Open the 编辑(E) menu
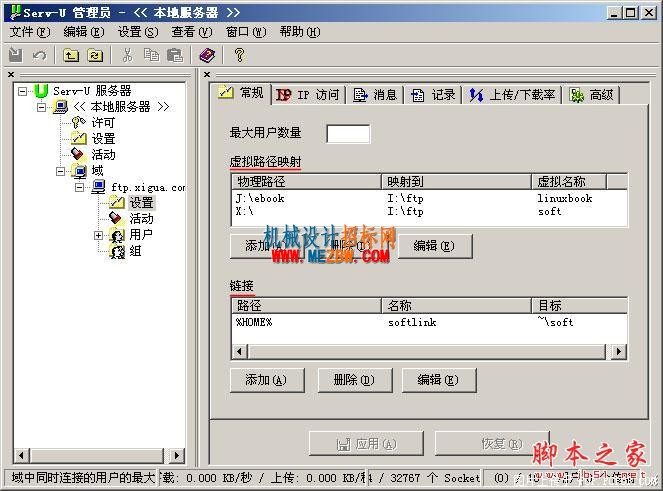 pyautogui.click(x=84, y=32)
